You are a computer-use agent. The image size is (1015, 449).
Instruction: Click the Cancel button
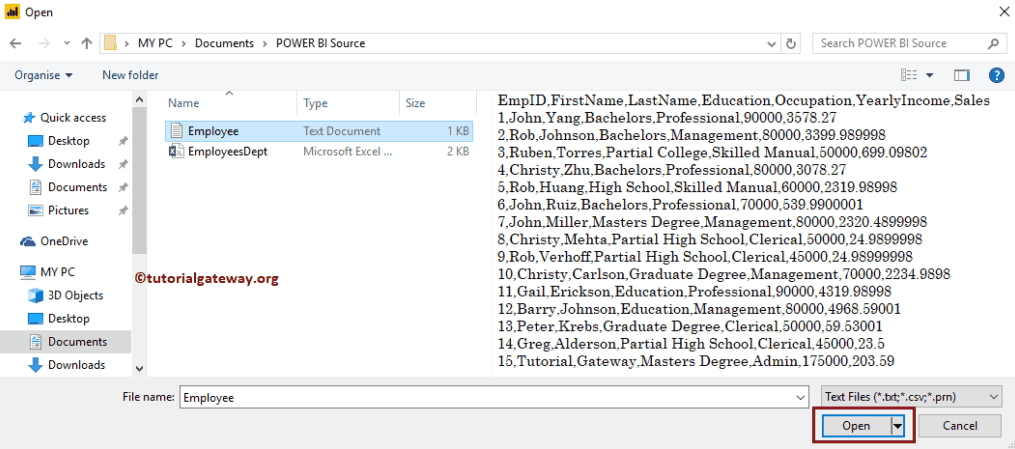959,426
